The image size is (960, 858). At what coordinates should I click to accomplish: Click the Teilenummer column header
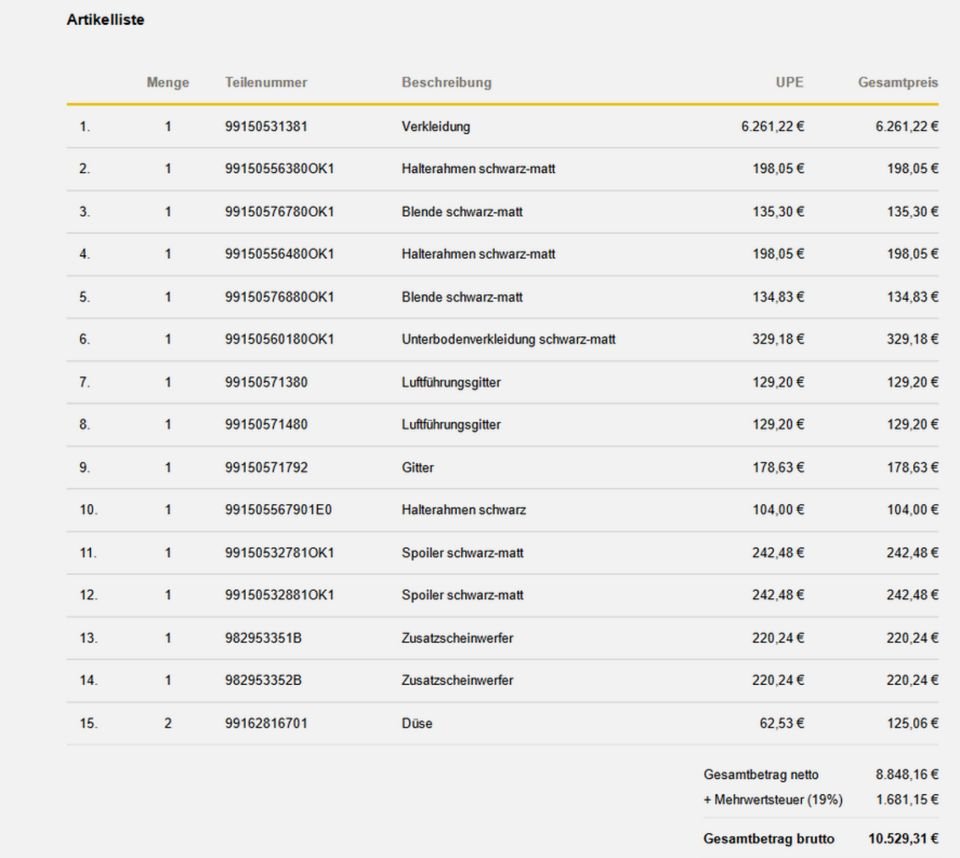[266, 82]
